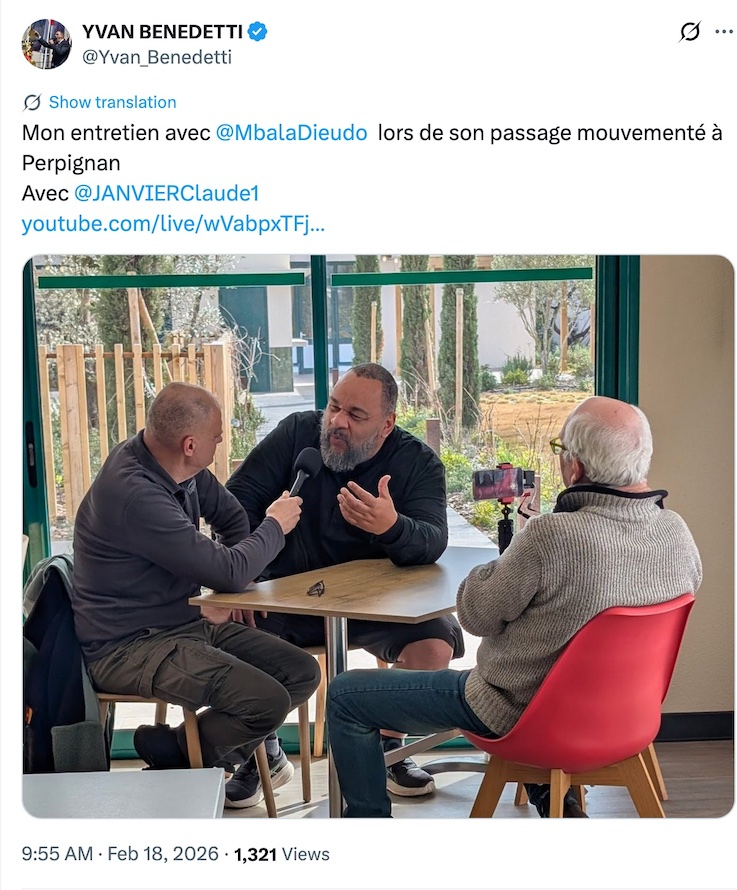Click the tripod-mounted smartphone in the photo
The height and width of the screenshot is (890, 737).
502,499
